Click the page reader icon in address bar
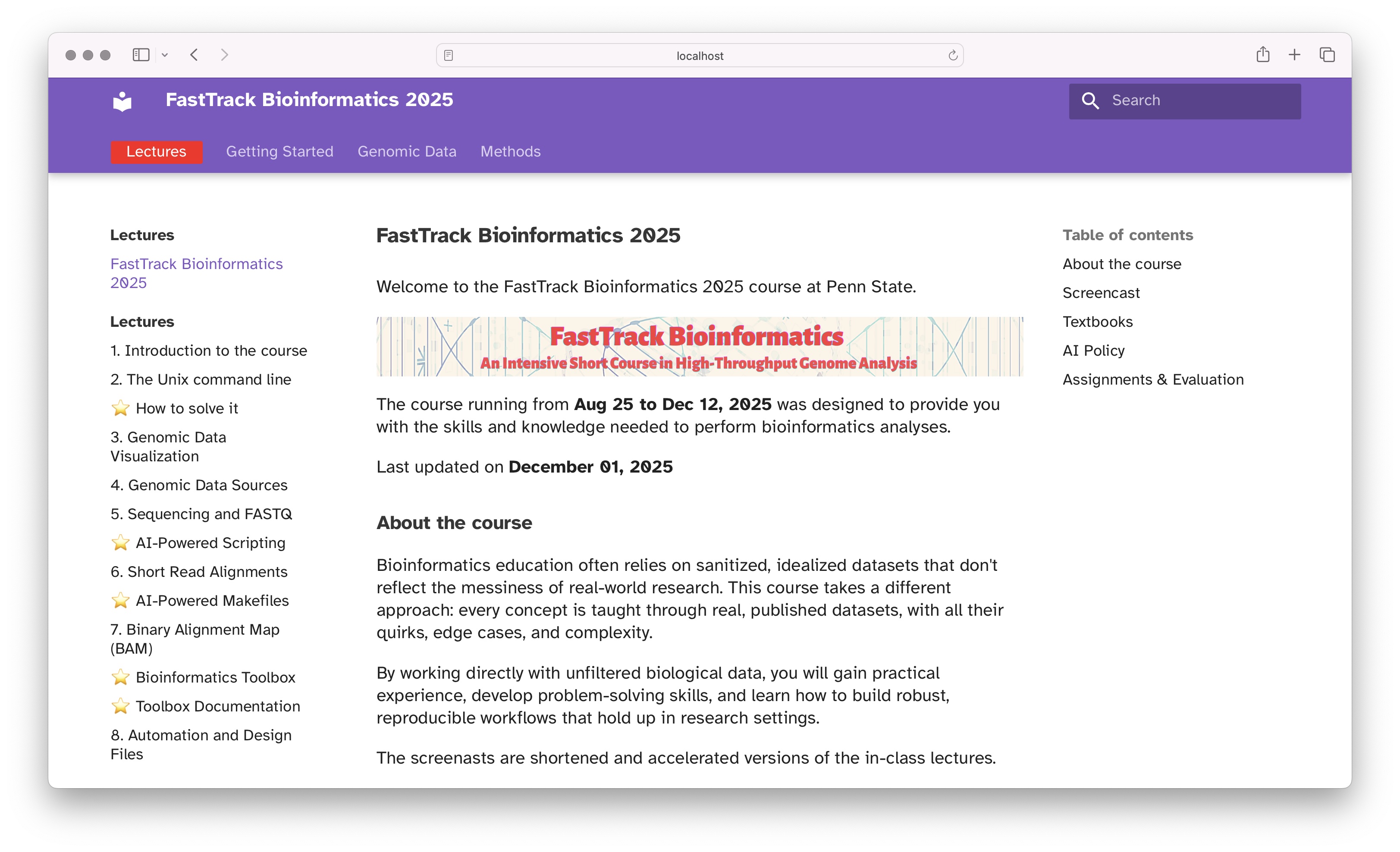The height and width of the screenshot is (852, 1400). pyautogui.click(x=448, y=56)
